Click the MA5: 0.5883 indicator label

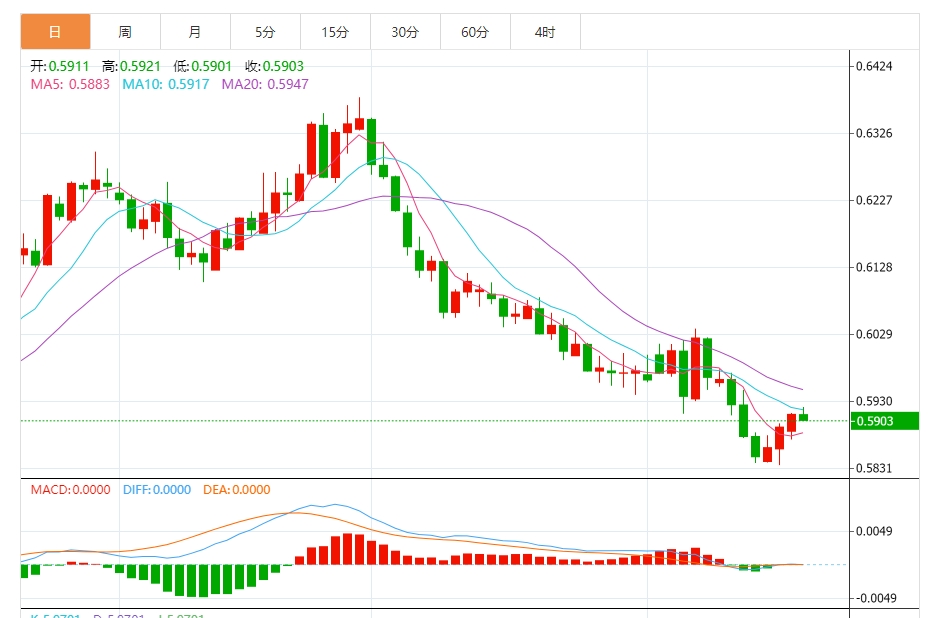[70, 84]
